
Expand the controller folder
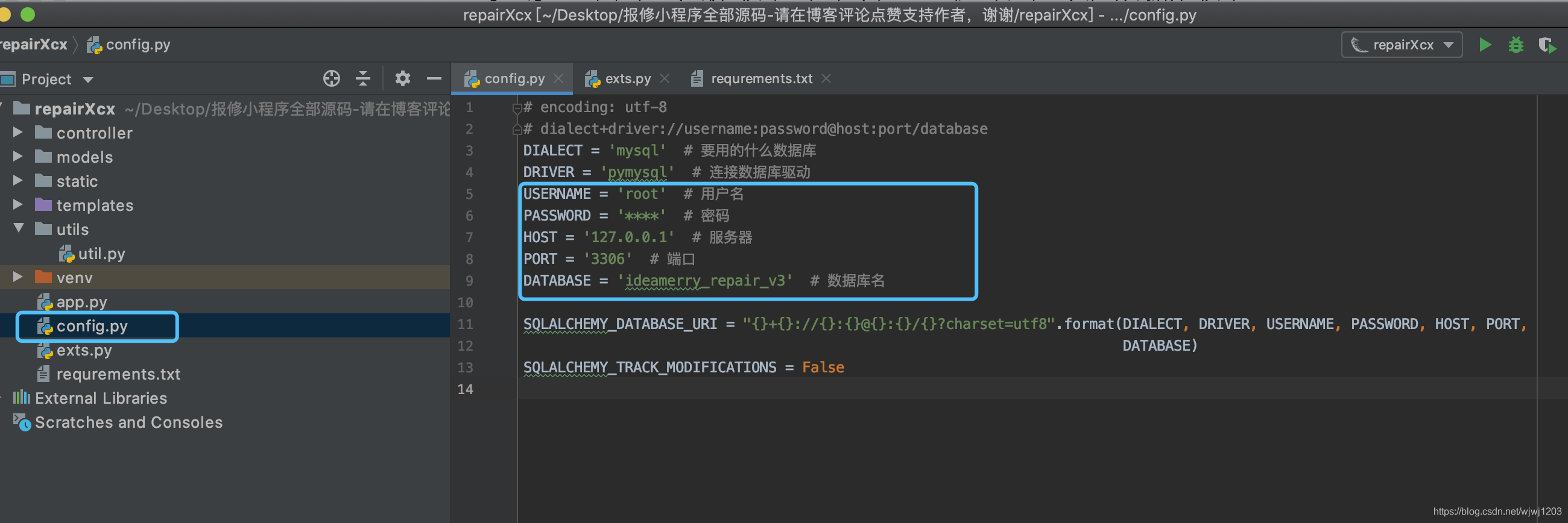pyautogui.click(x=17, y=133)
